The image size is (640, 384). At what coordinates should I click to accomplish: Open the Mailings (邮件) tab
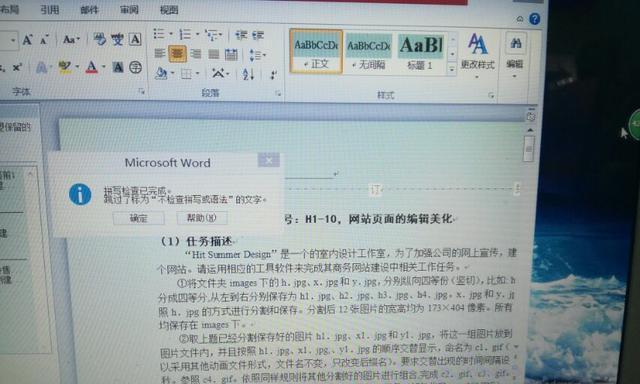click(x=89, y=9)
